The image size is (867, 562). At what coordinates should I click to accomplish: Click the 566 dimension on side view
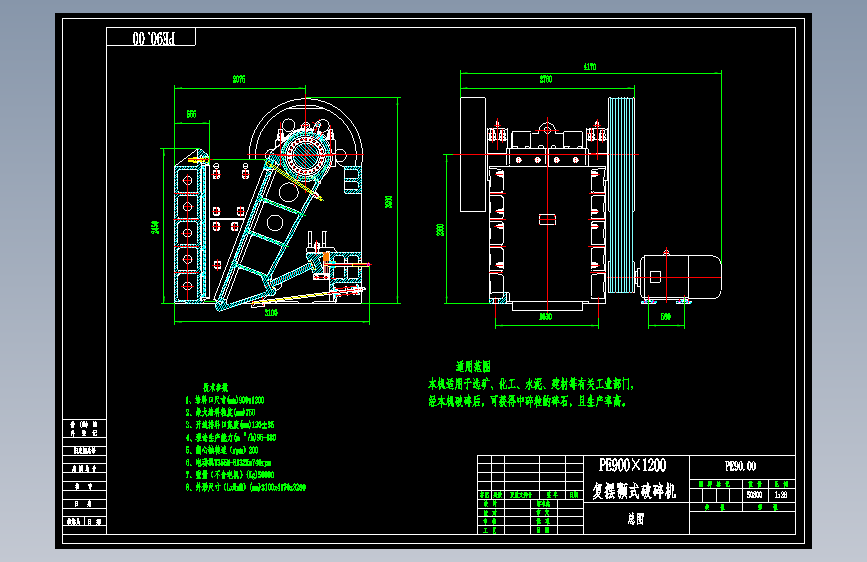[x=191, y=114]
